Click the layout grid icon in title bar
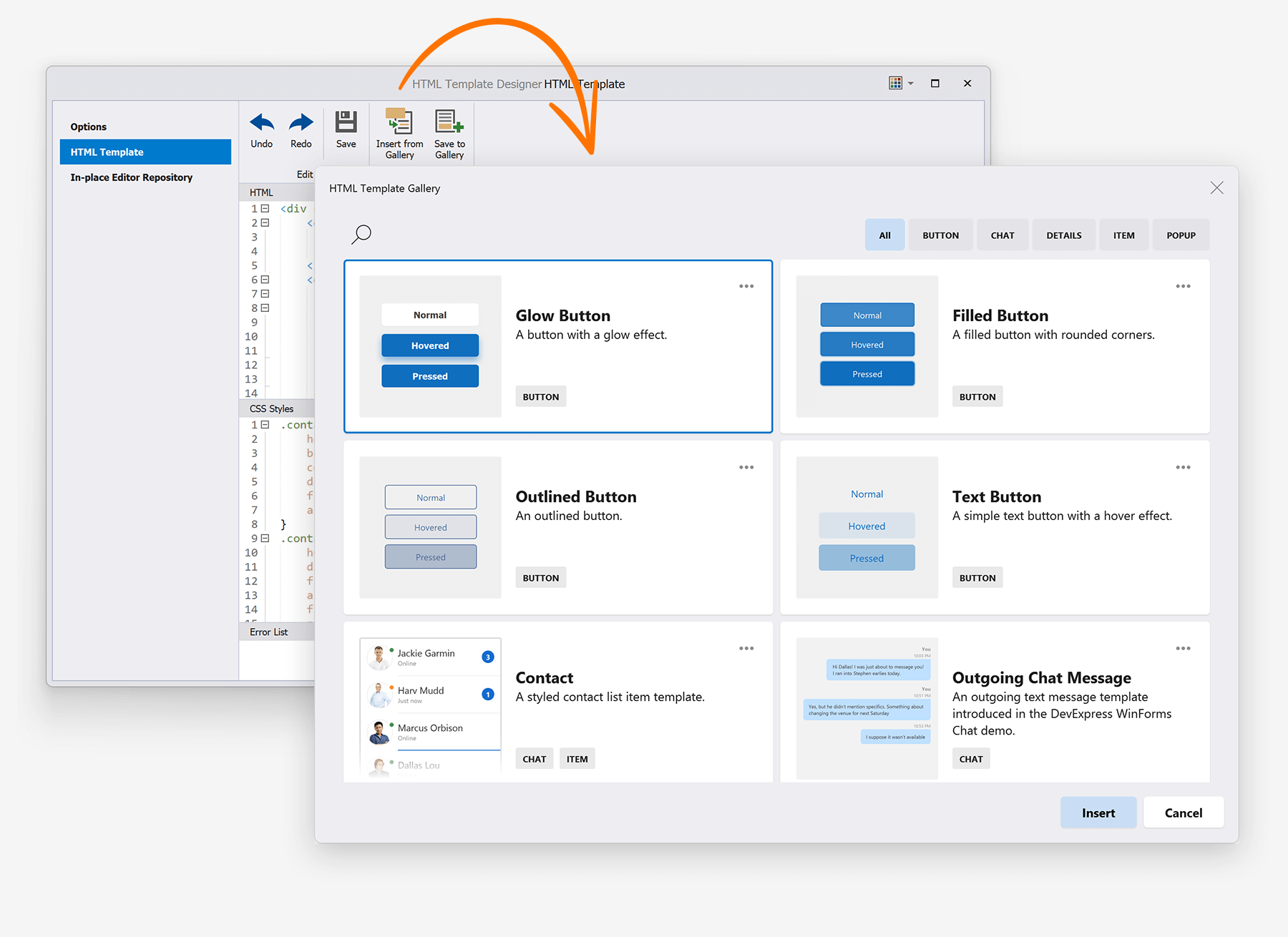Image resolution: width=1288 pixels, height=937 pixels. (895, 82)
